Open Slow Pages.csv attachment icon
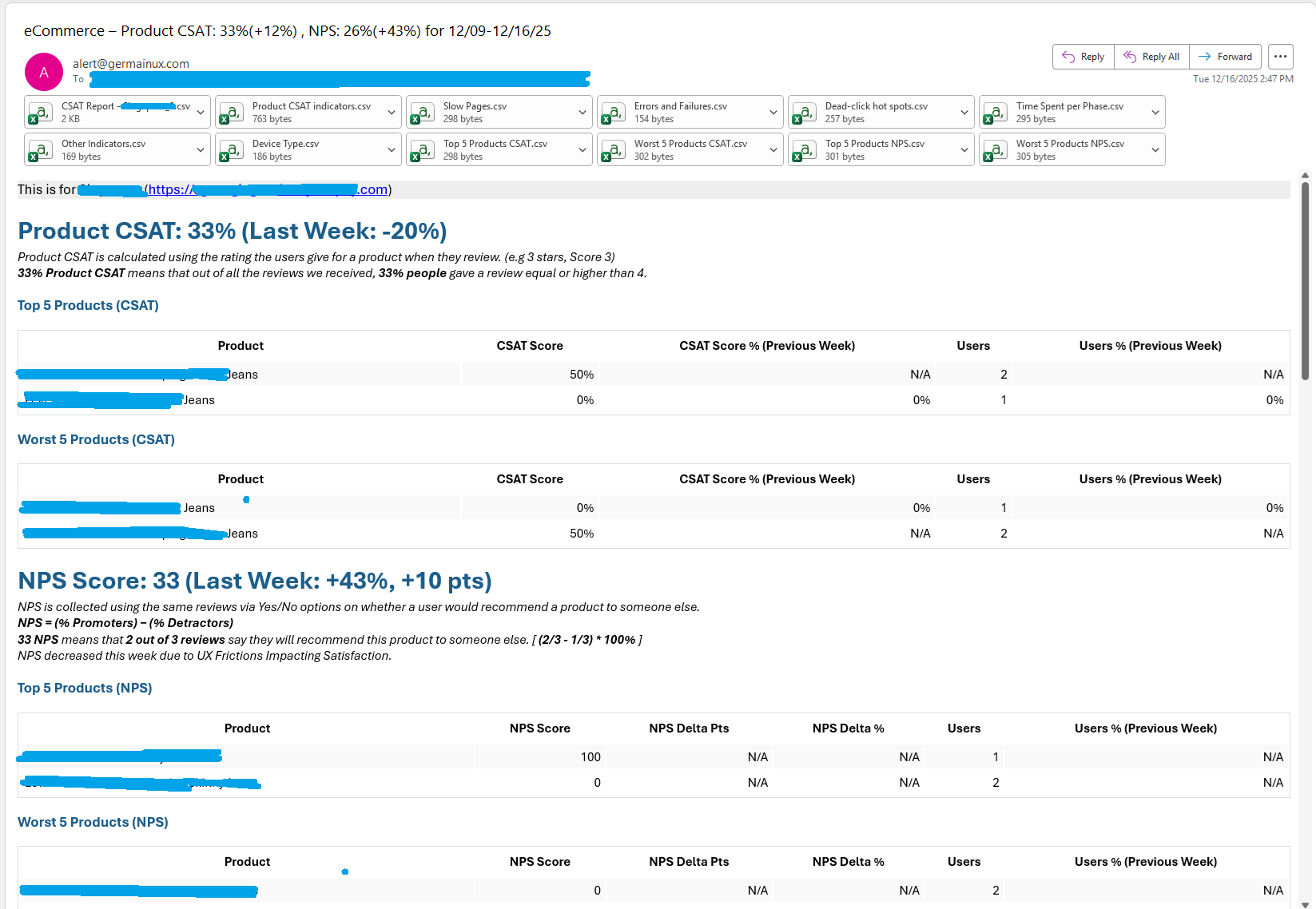 pos(422,113)
